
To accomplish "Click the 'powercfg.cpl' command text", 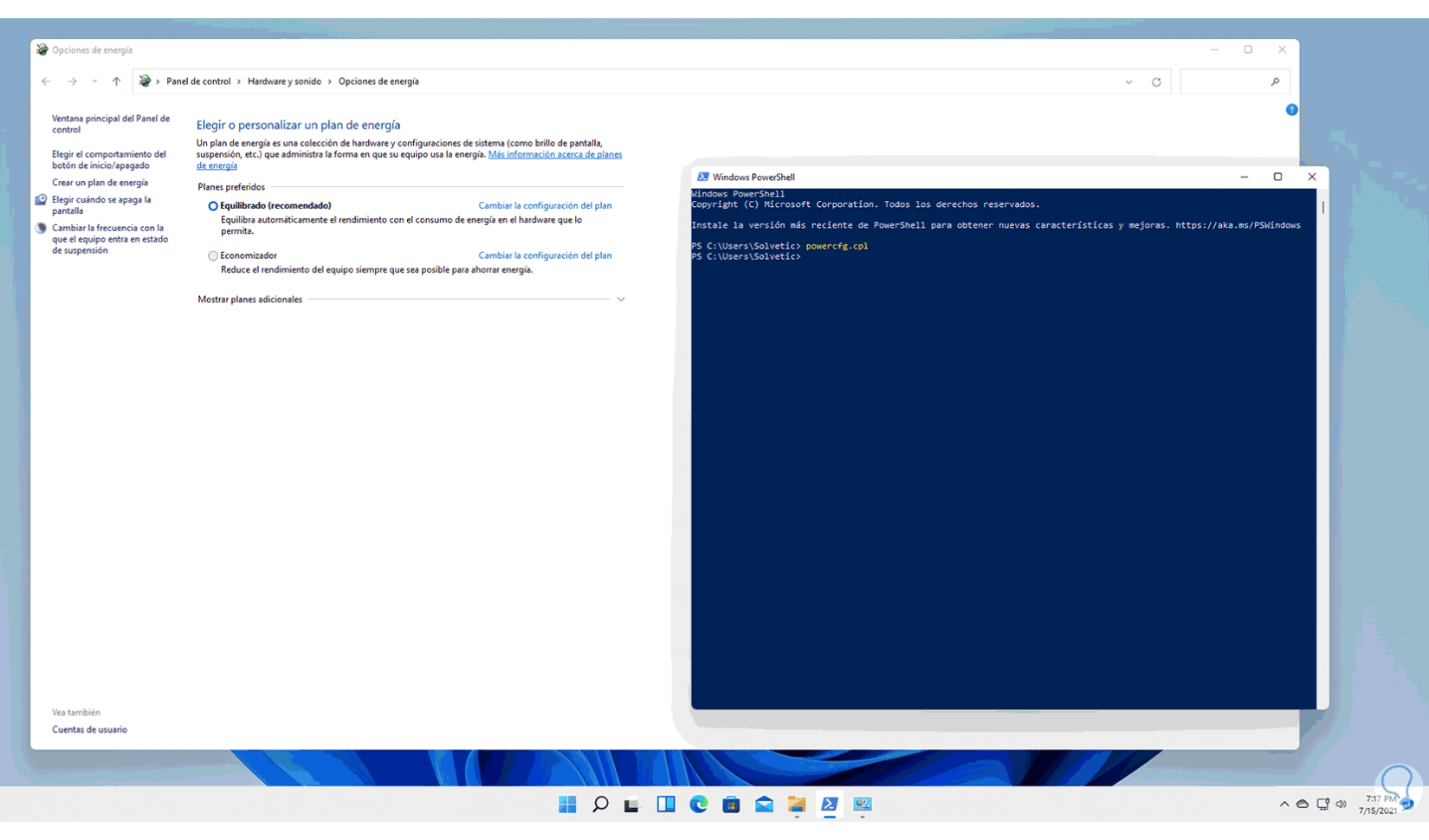I will (837, 246).
